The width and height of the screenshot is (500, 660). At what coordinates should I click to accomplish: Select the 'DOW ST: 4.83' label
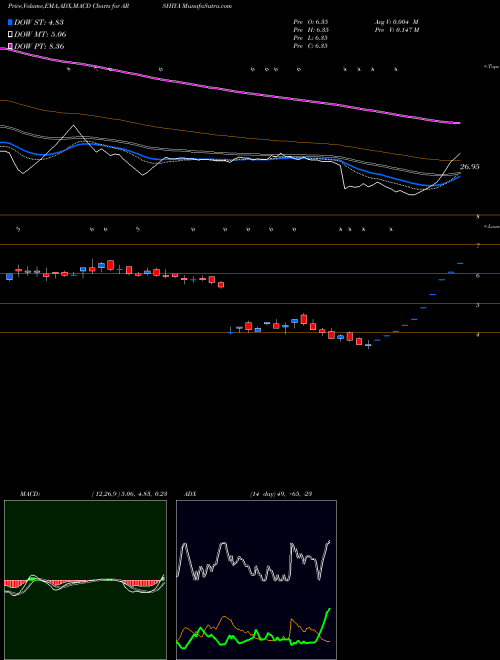[39, 22]
